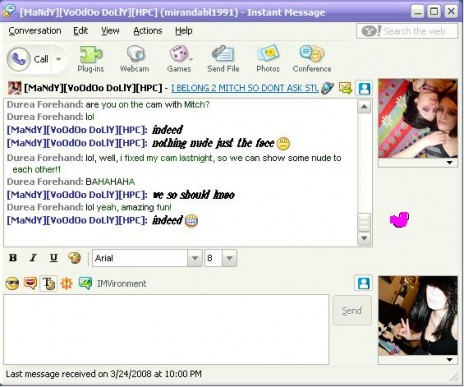Click chat scrollbar up arrow
The image size is (464, 387).
pos(364,107)
